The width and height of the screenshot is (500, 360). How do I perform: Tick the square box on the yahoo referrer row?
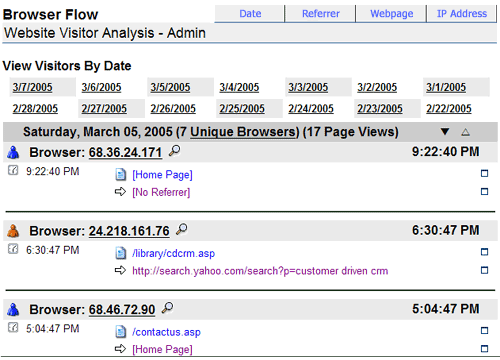pos(484,270)
